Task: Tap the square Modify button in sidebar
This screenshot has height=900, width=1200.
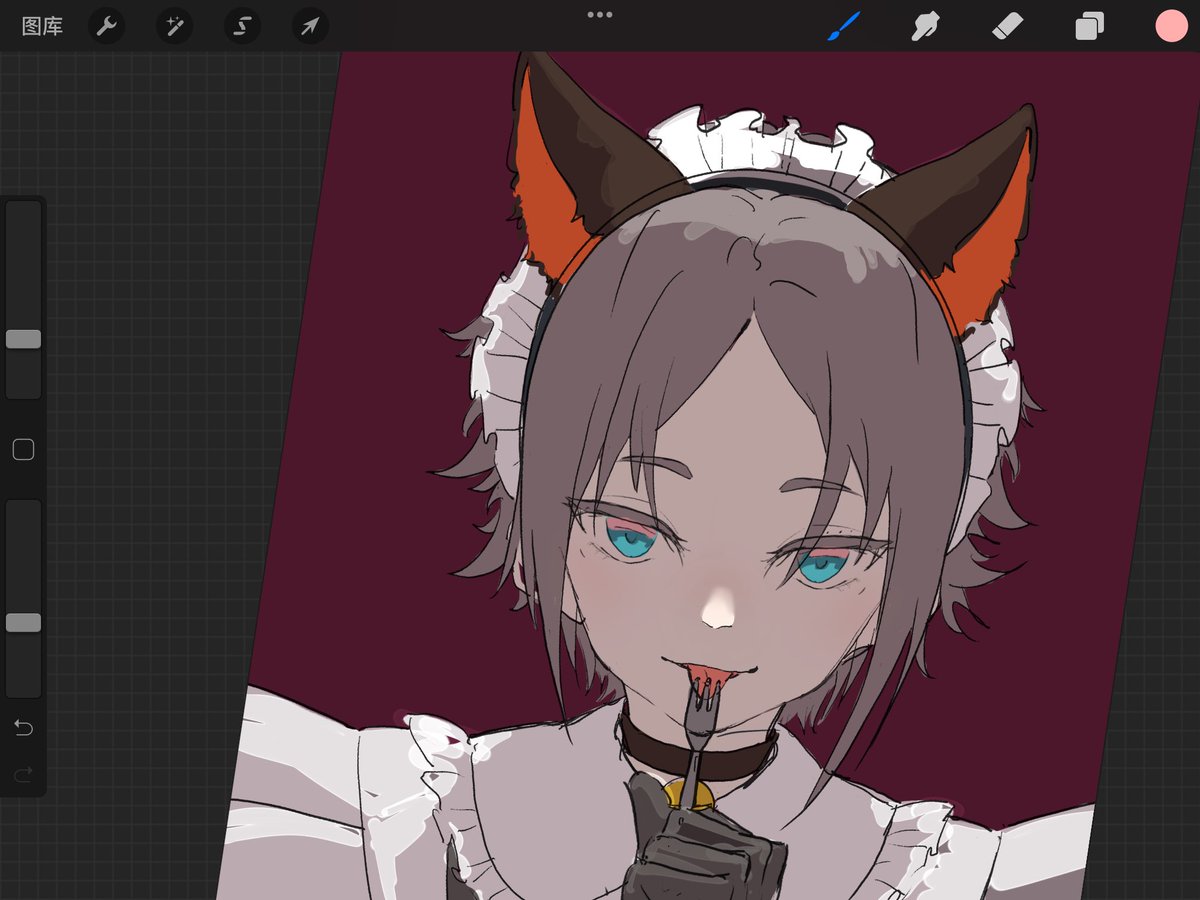Action: tap(23, 450)
